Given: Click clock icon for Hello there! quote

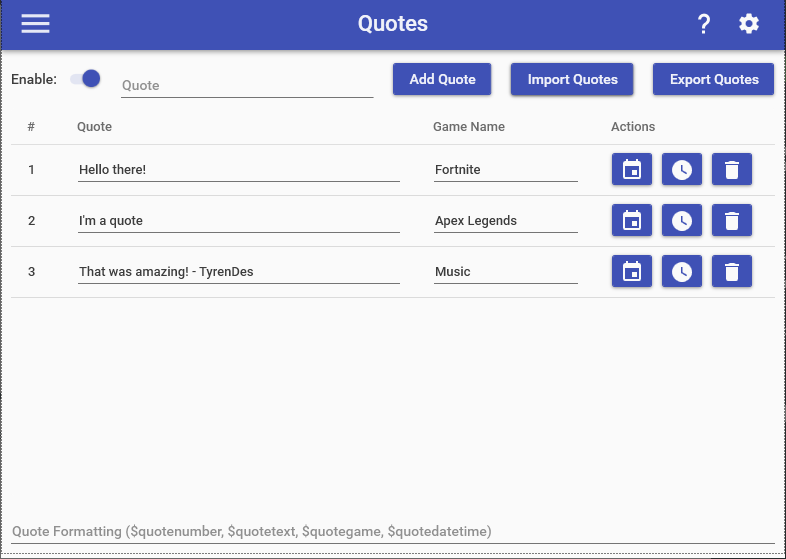Looking at the screenshot, I should (681, 170).
